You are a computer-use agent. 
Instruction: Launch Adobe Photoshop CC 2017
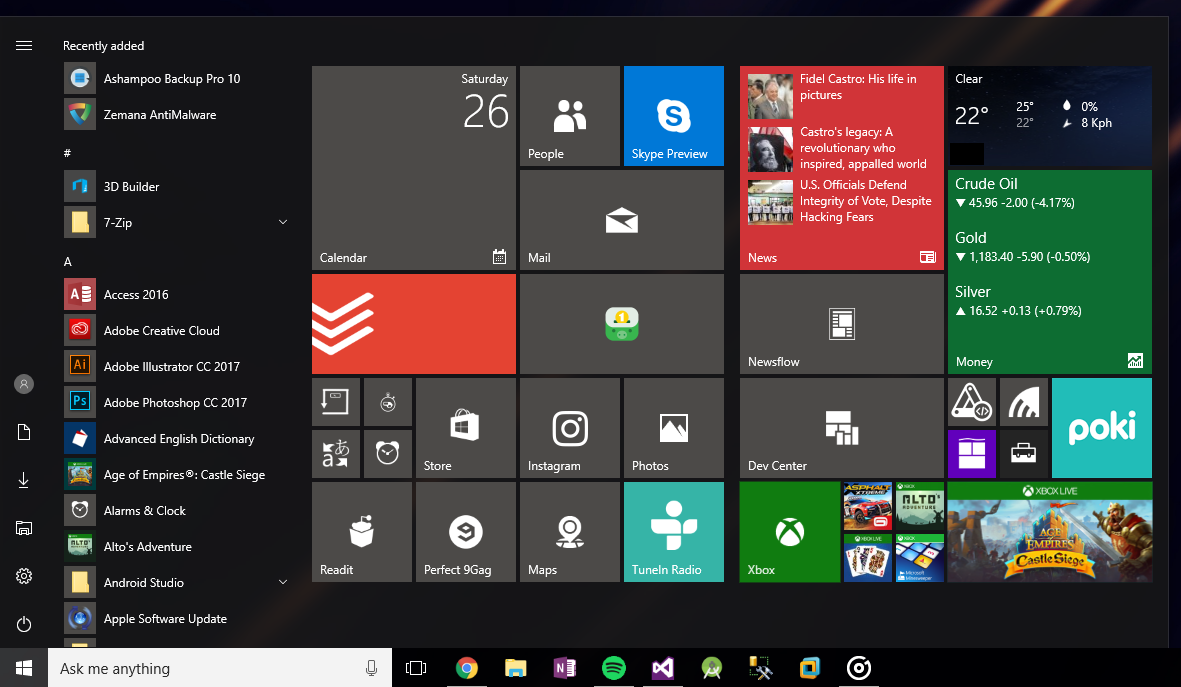pos(175,403)
